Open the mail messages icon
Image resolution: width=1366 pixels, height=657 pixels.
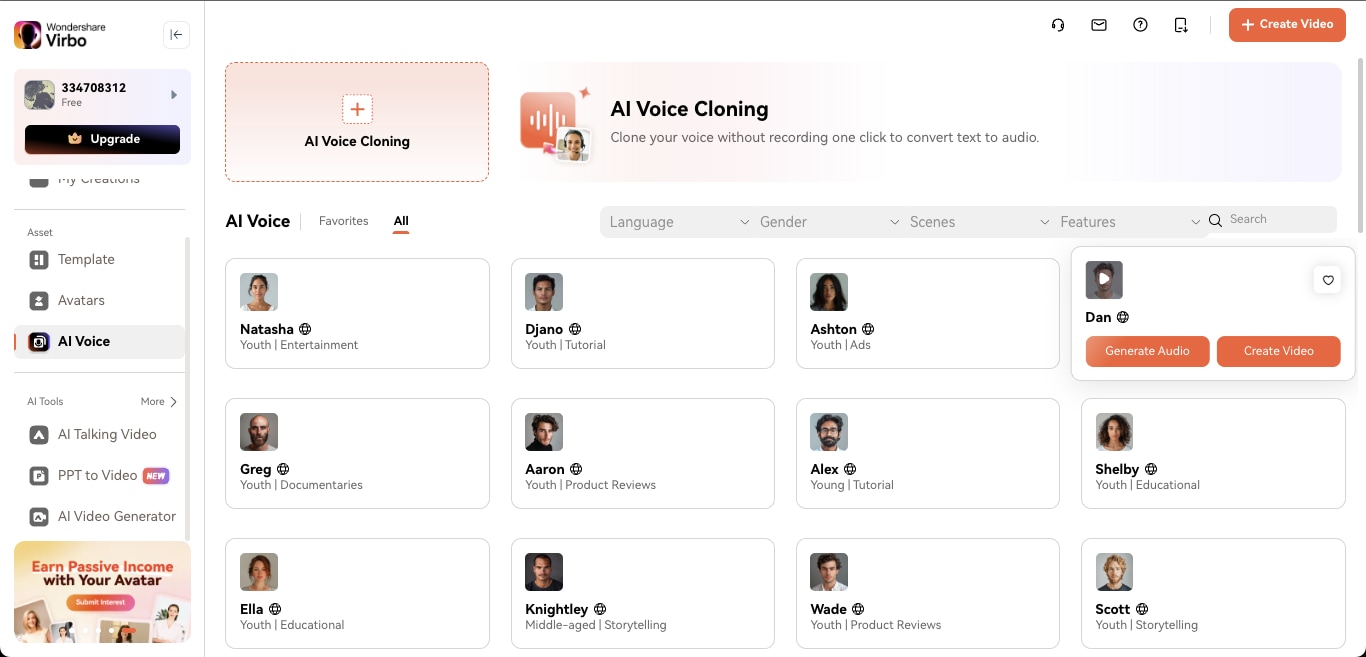pyautogui.click(x=1099, y=25)
